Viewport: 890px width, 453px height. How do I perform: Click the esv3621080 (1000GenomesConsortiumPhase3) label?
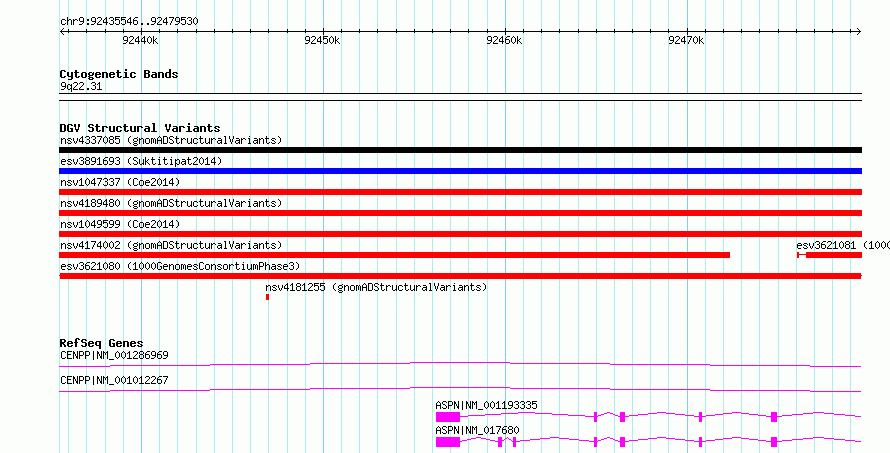pyautogui.click(x=180, y=266)
